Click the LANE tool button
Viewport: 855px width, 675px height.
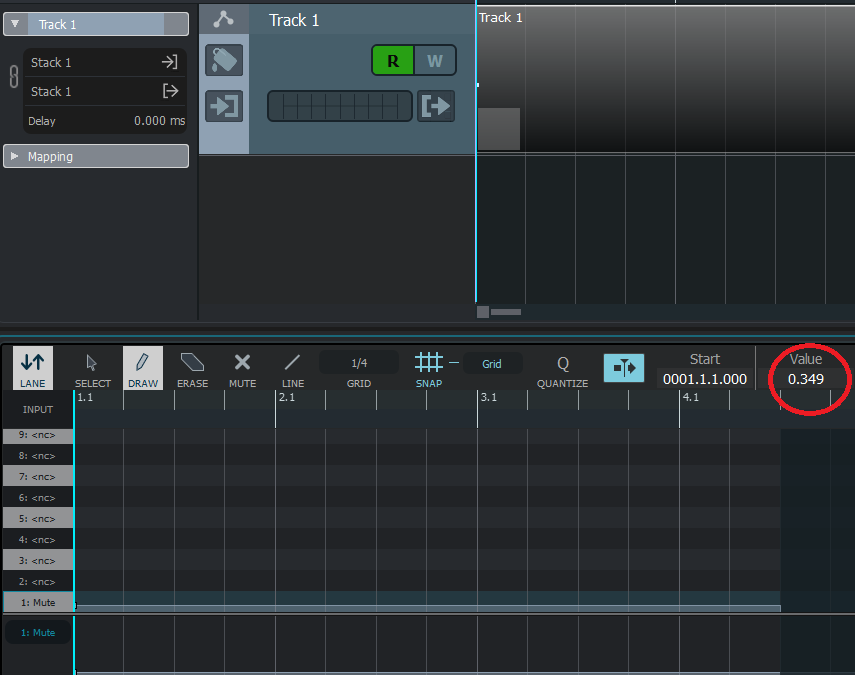click(33, 368)
